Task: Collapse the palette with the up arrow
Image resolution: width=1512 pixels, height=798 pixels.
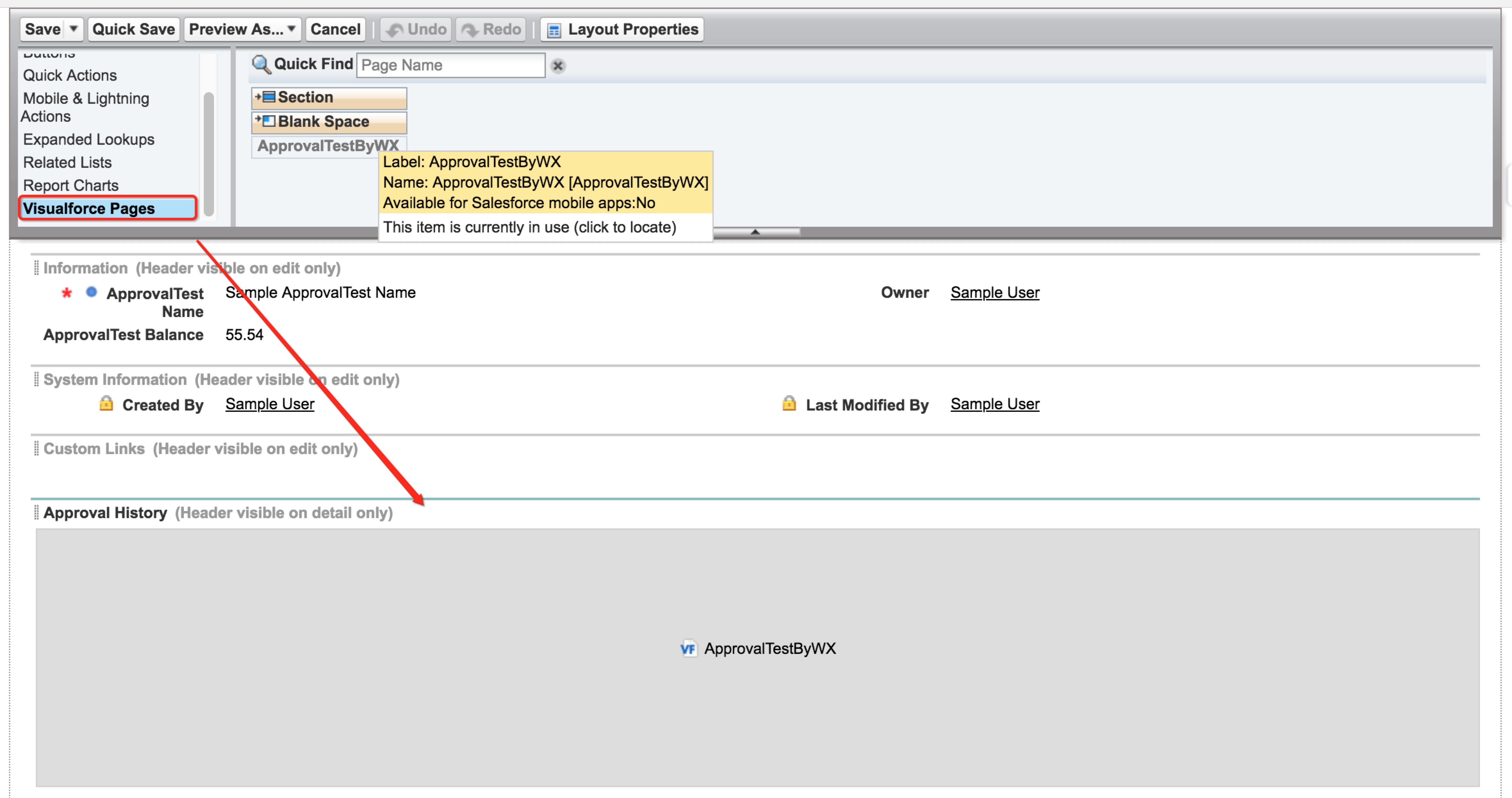Action: [755, 232]
